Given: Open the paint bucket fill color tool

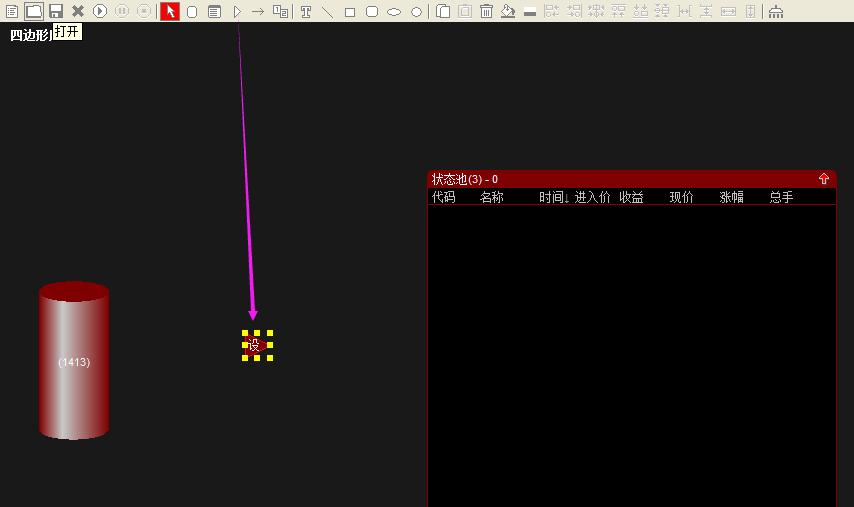Looking at the screenshot, I should [x=508, y=11].
